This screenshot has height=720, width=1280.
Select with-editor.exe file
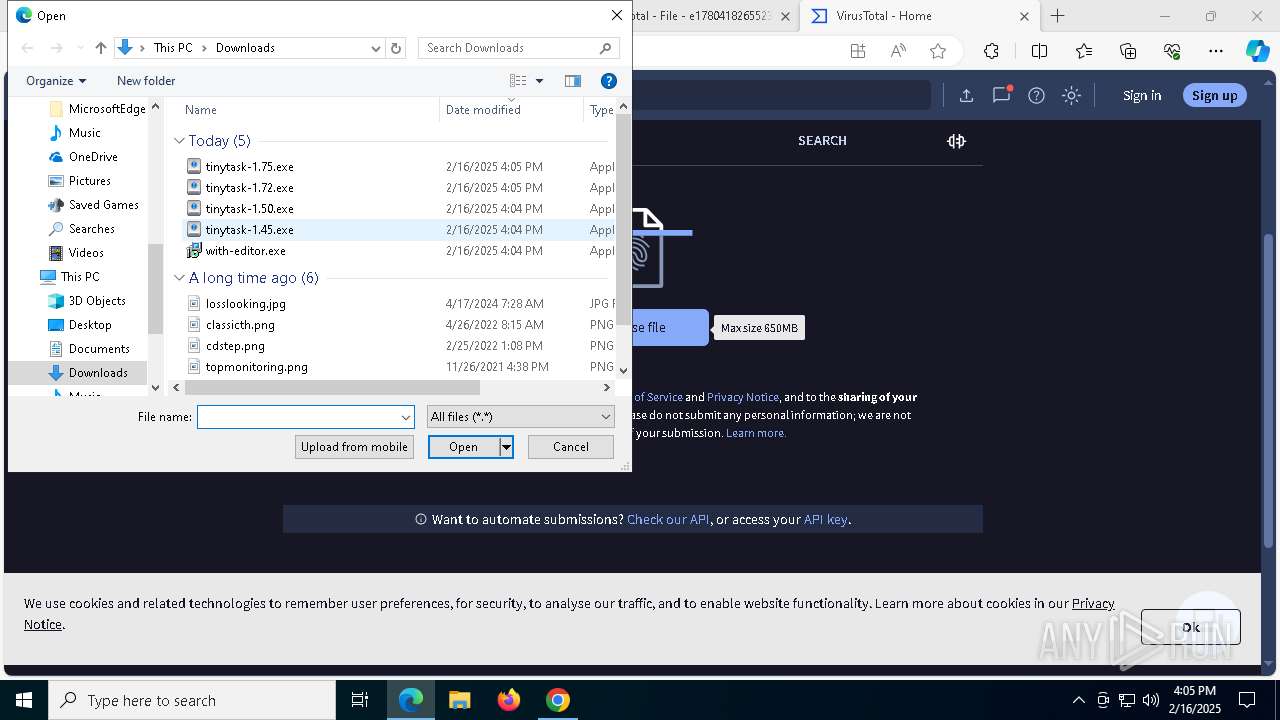pos(245,251)
